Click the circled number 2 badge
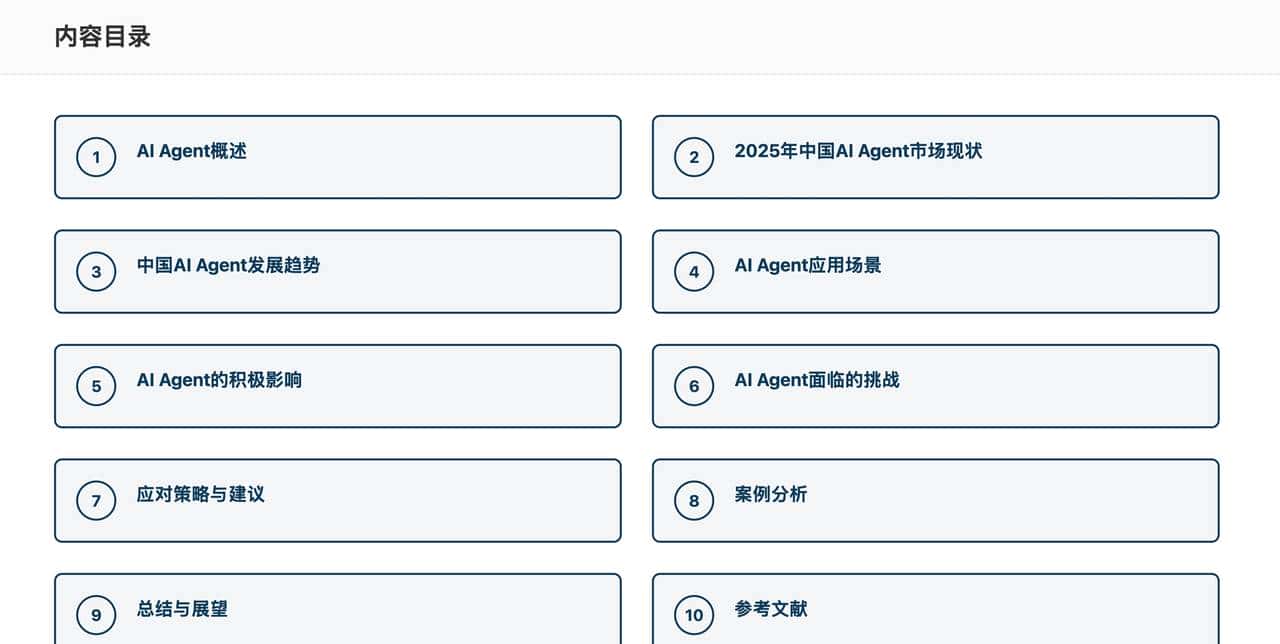 point(693,157)
